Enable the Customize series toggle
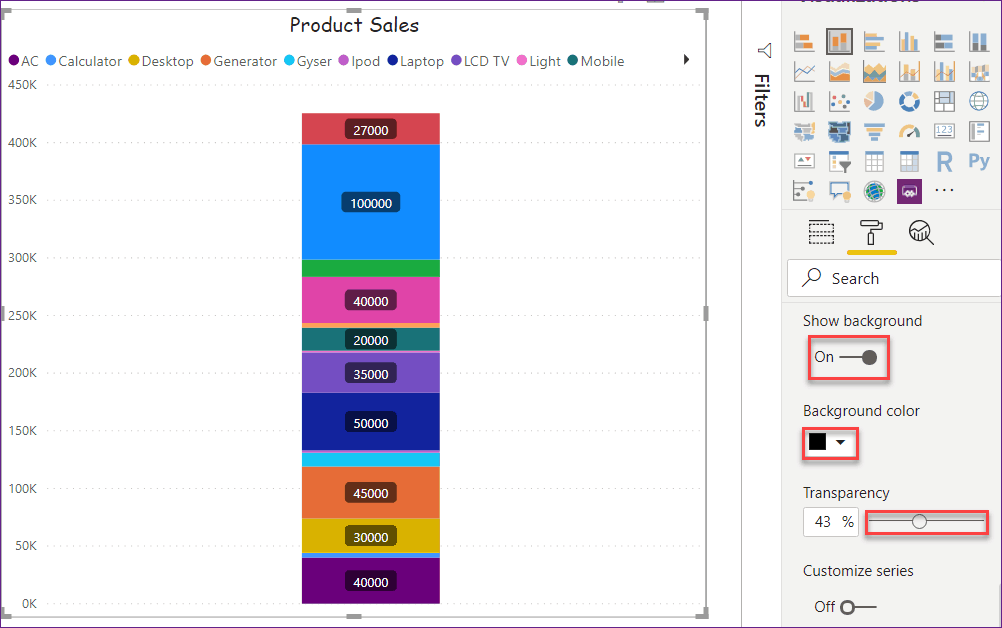Screen dimensions: 1002x628 [x=846, y=606]
